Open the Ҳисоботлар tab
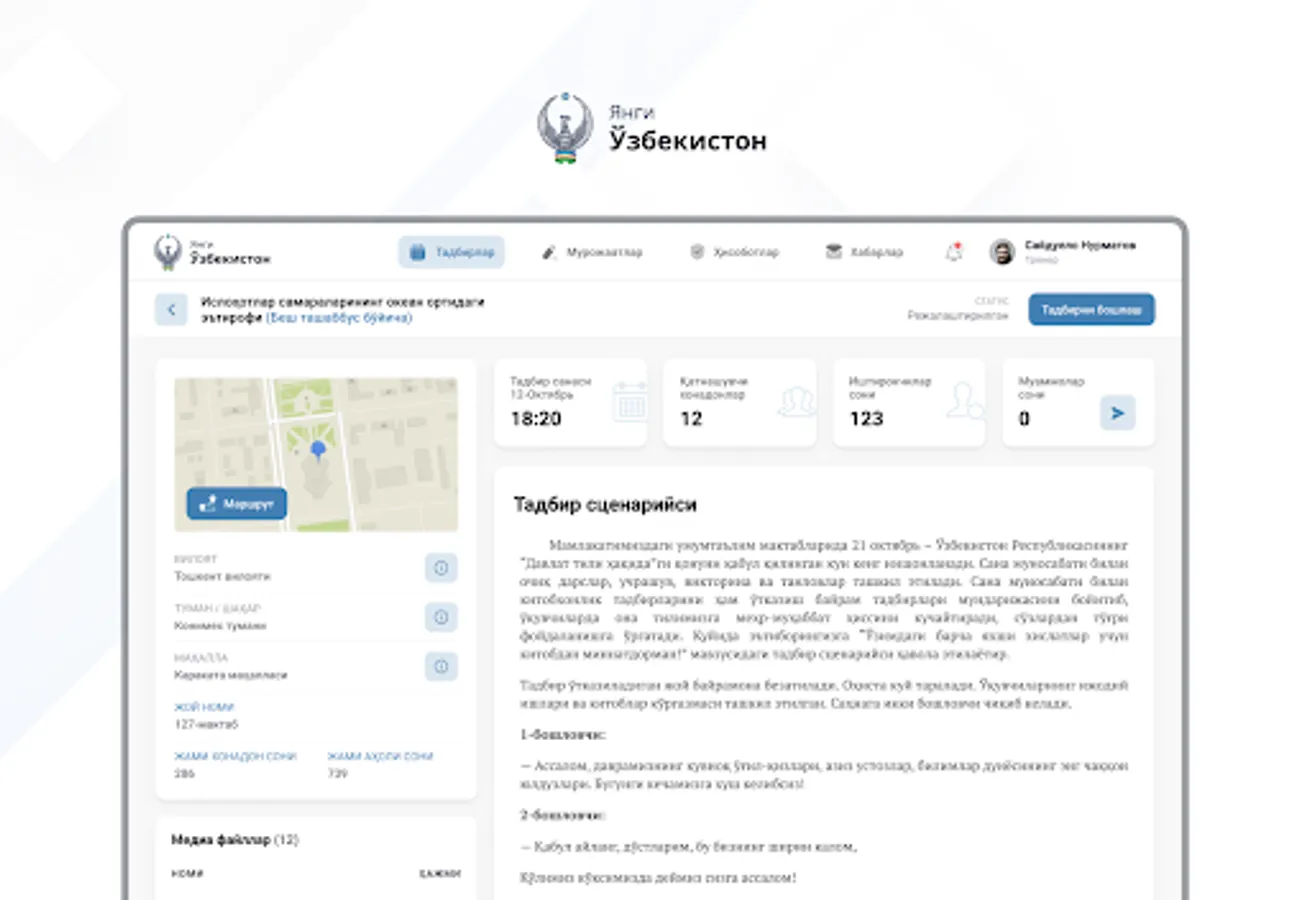1309x900 pixels. point(734,252)
